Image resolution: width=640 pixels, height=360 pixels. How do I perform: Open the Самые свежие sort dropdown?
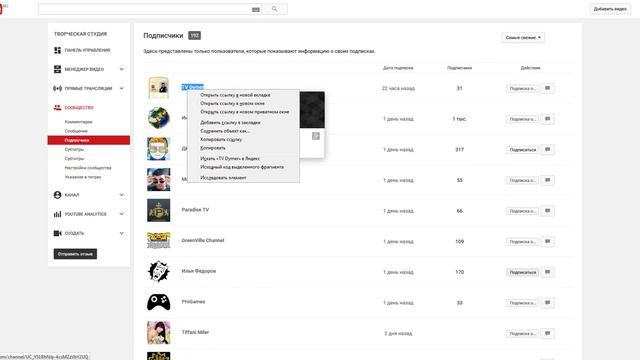[x=523, y=38]
